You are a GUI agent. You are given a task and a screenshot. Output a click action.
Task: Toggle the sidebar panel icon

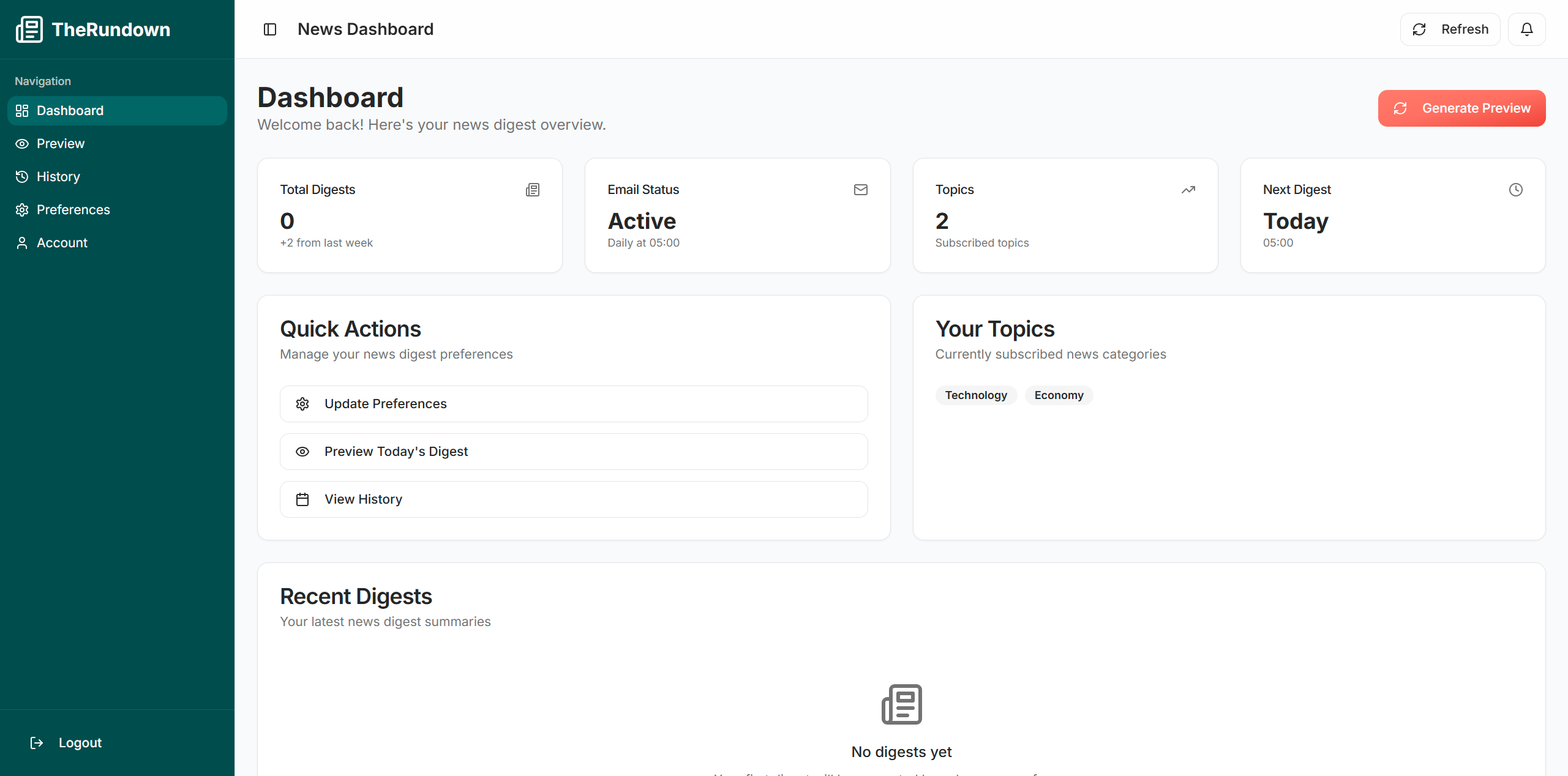click(x=270, y=29)
